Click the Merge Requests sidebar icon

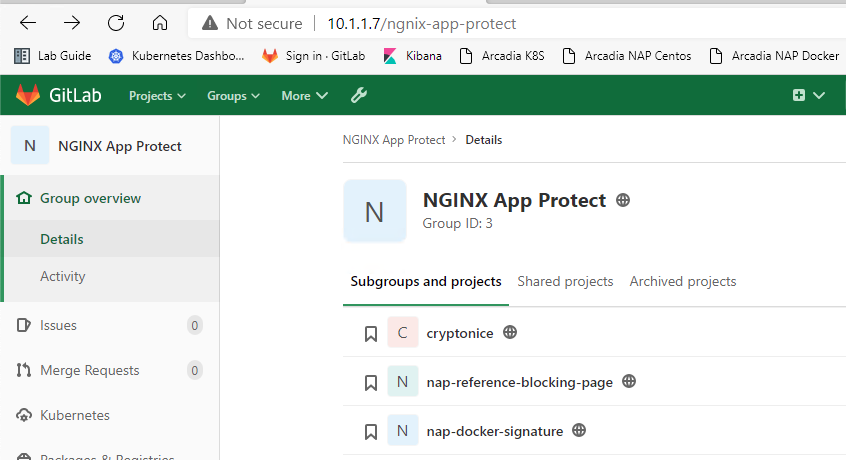point(23,370)
